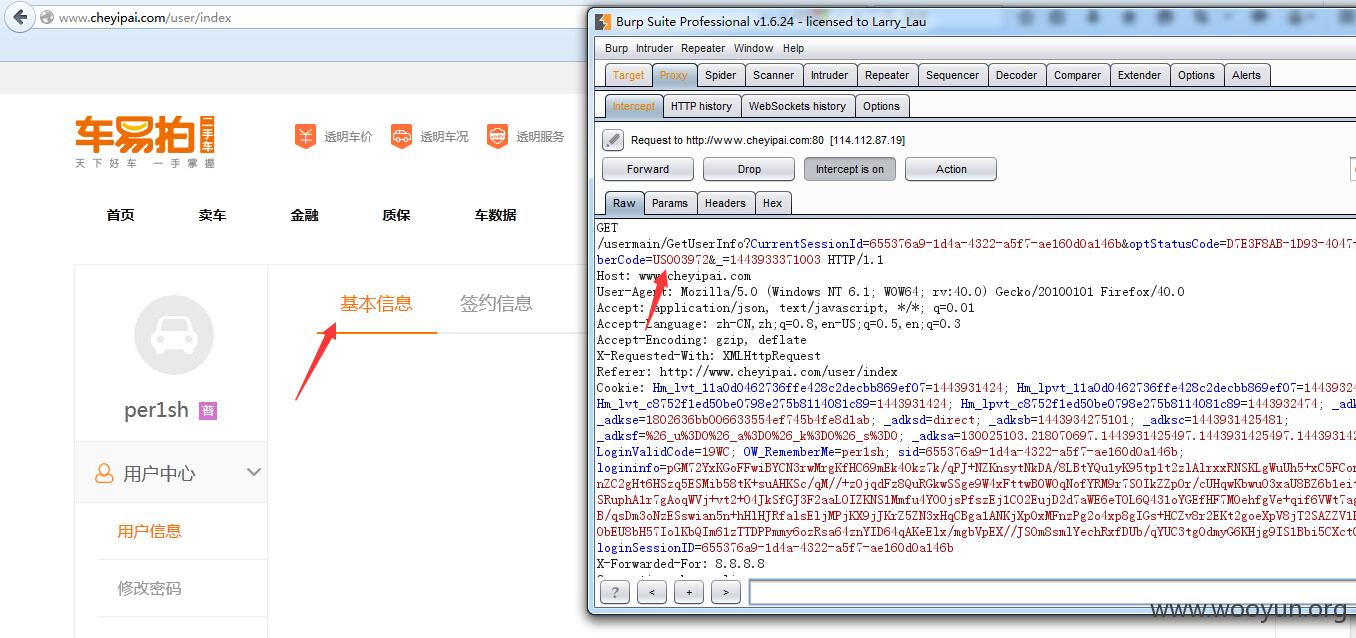This screenshot has height=638, width=1356.
Task: Open the Intruder menu in menu bar
Action: pos(654,48)
